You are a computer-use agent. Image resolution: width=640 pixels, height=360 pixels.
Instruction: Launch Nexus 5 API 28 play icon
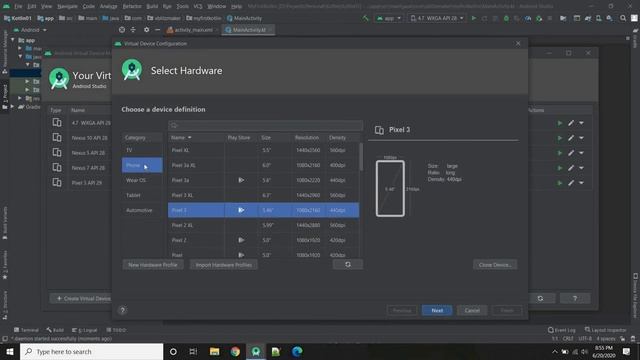[560, 153]
